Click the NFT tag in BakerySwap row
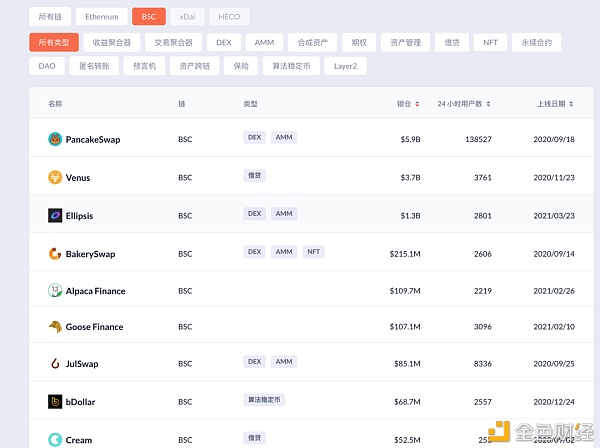Image resolution: width=600 pixels, height=448 pixels. 313,252
